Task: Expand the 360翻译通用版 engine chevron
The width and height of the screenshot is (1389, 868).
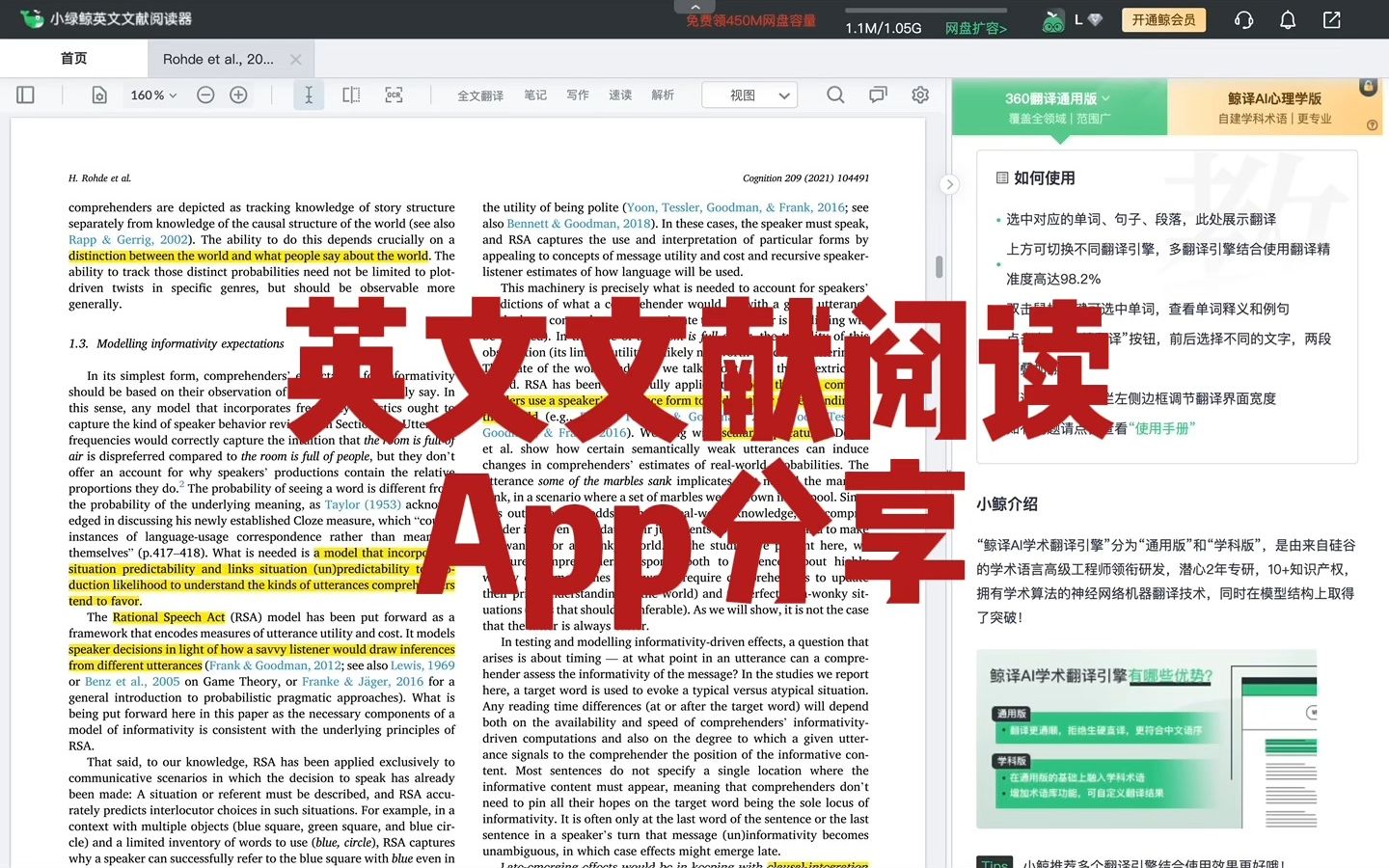Action: pyautogui.click(x=1105, y=98)
